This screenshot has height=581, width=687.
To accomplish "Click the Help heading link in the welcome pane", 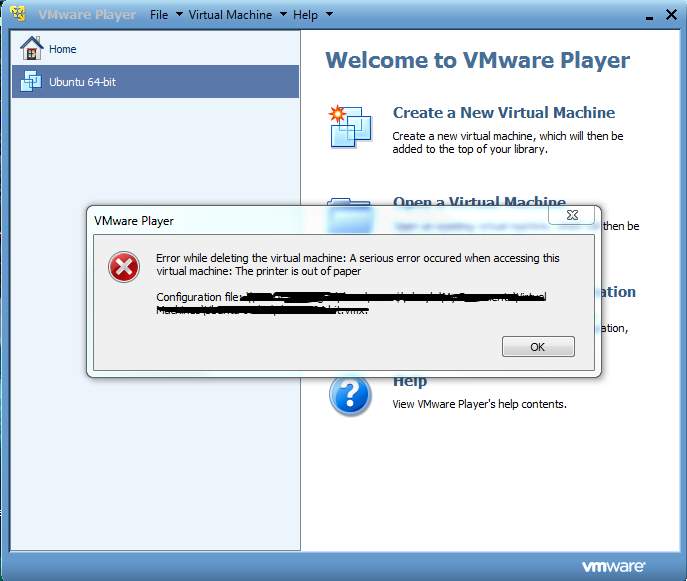I will click(410, 381).
